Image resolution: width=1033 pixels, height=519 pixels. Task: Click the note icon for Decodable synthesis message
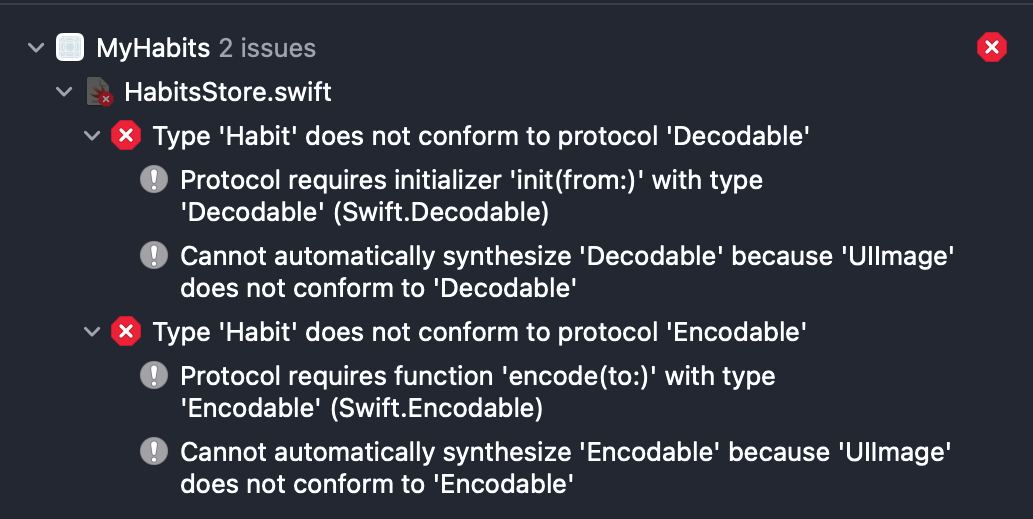pyautogui.click(x=154, y=255)
